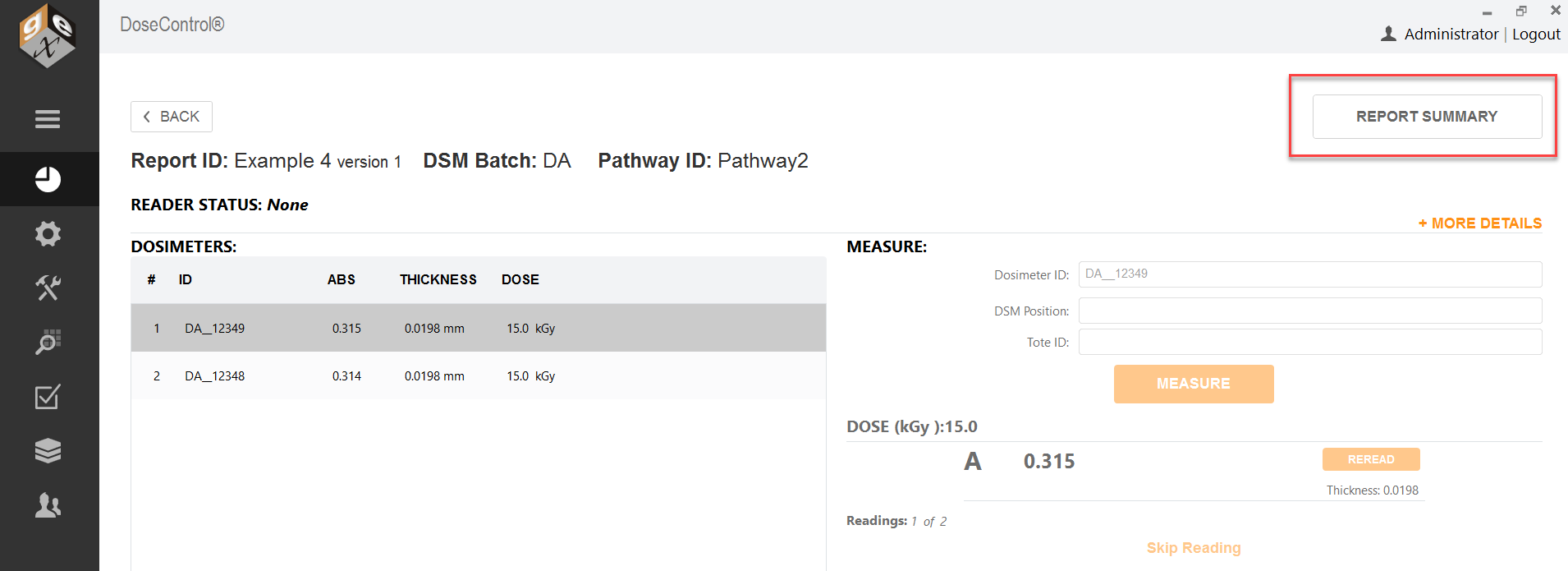Open the stacked layers sidebar icon
Viewport: 1568px width, 571px height.
tap(48, 450)
